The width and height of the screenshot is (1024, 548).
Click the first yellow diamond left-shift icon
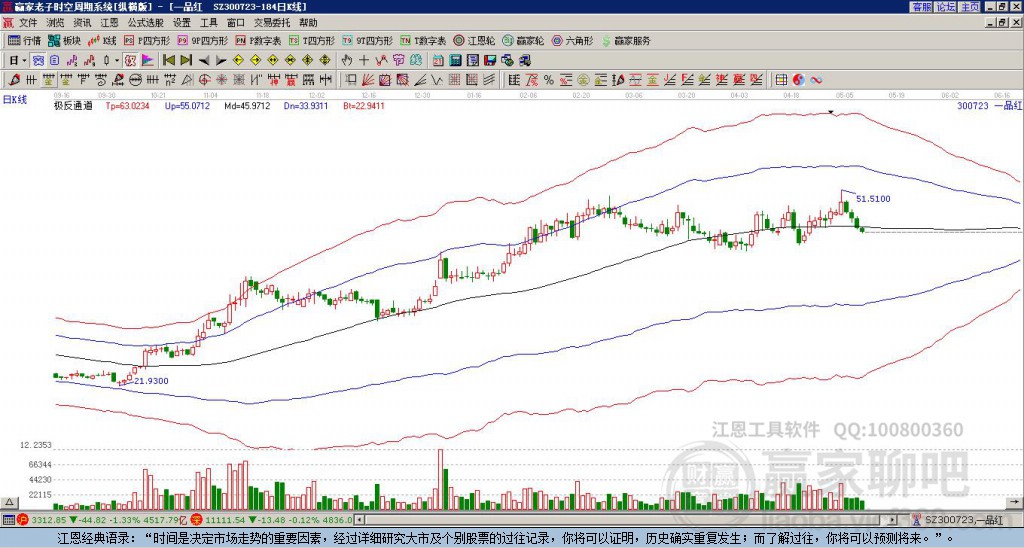point(238,61)
